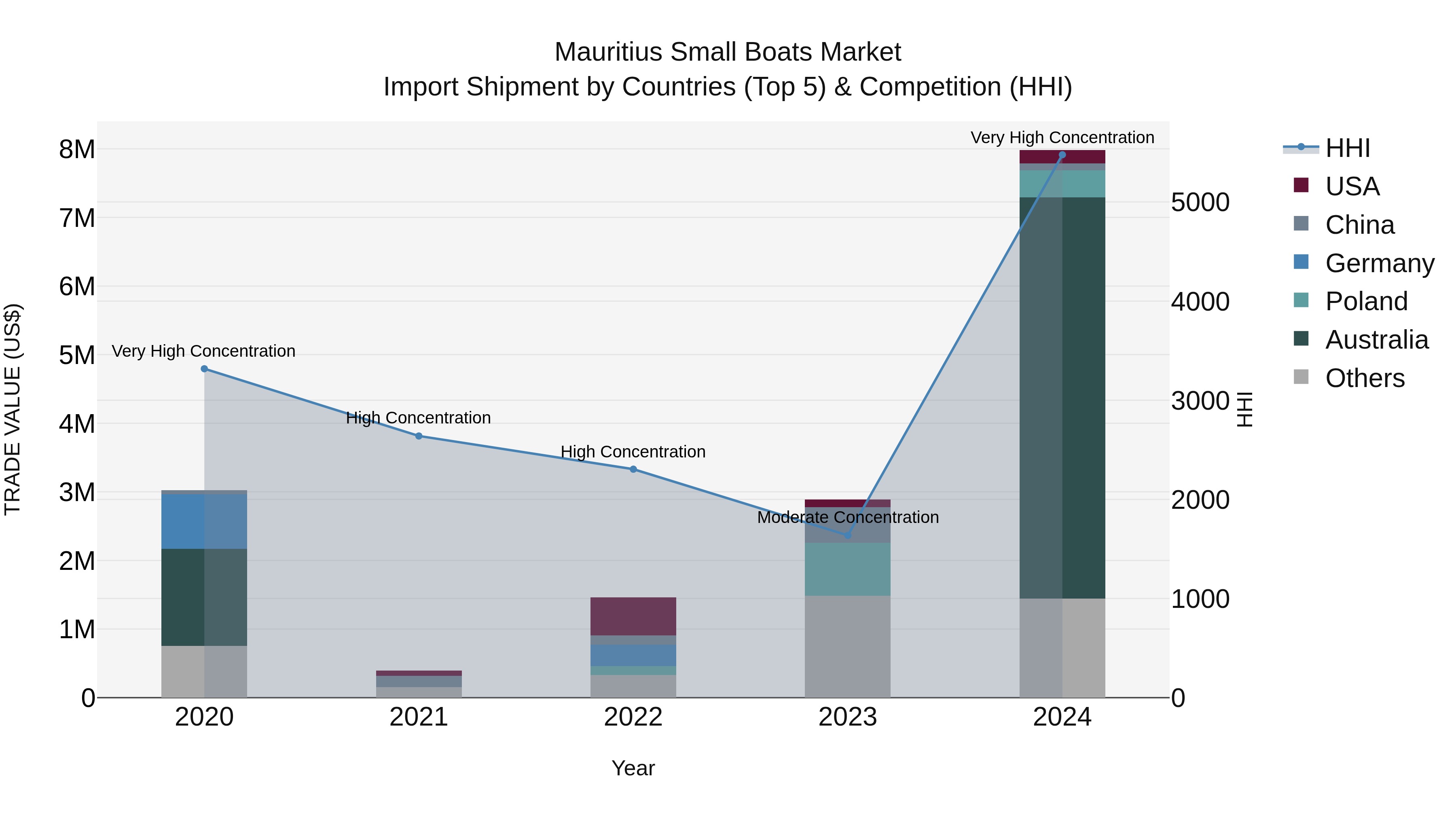Select the 2024 HHI data point
This screenshot has width=1456, height=819.
click(1062, 155)
